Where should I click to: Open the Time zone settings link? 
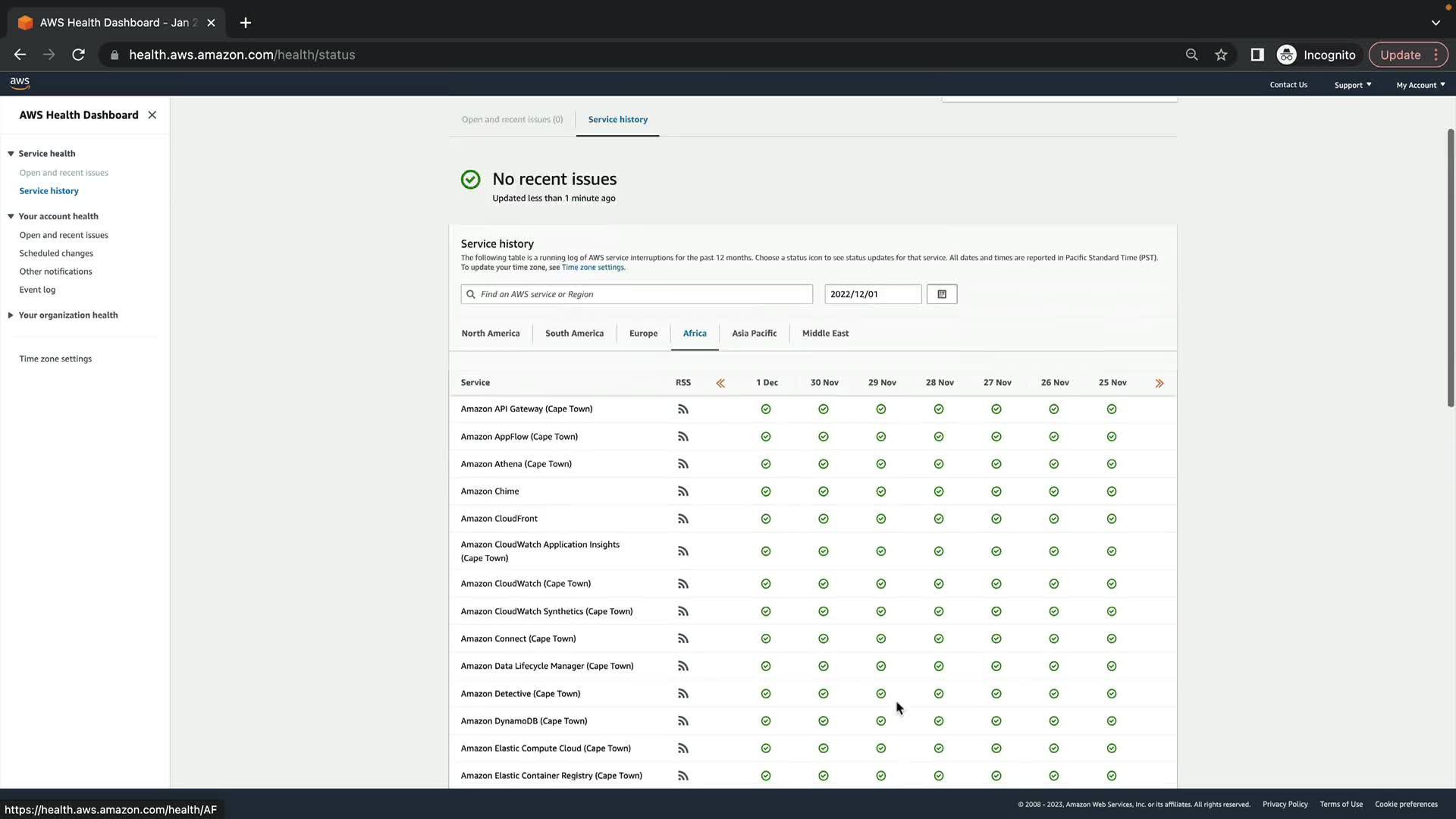593,268
